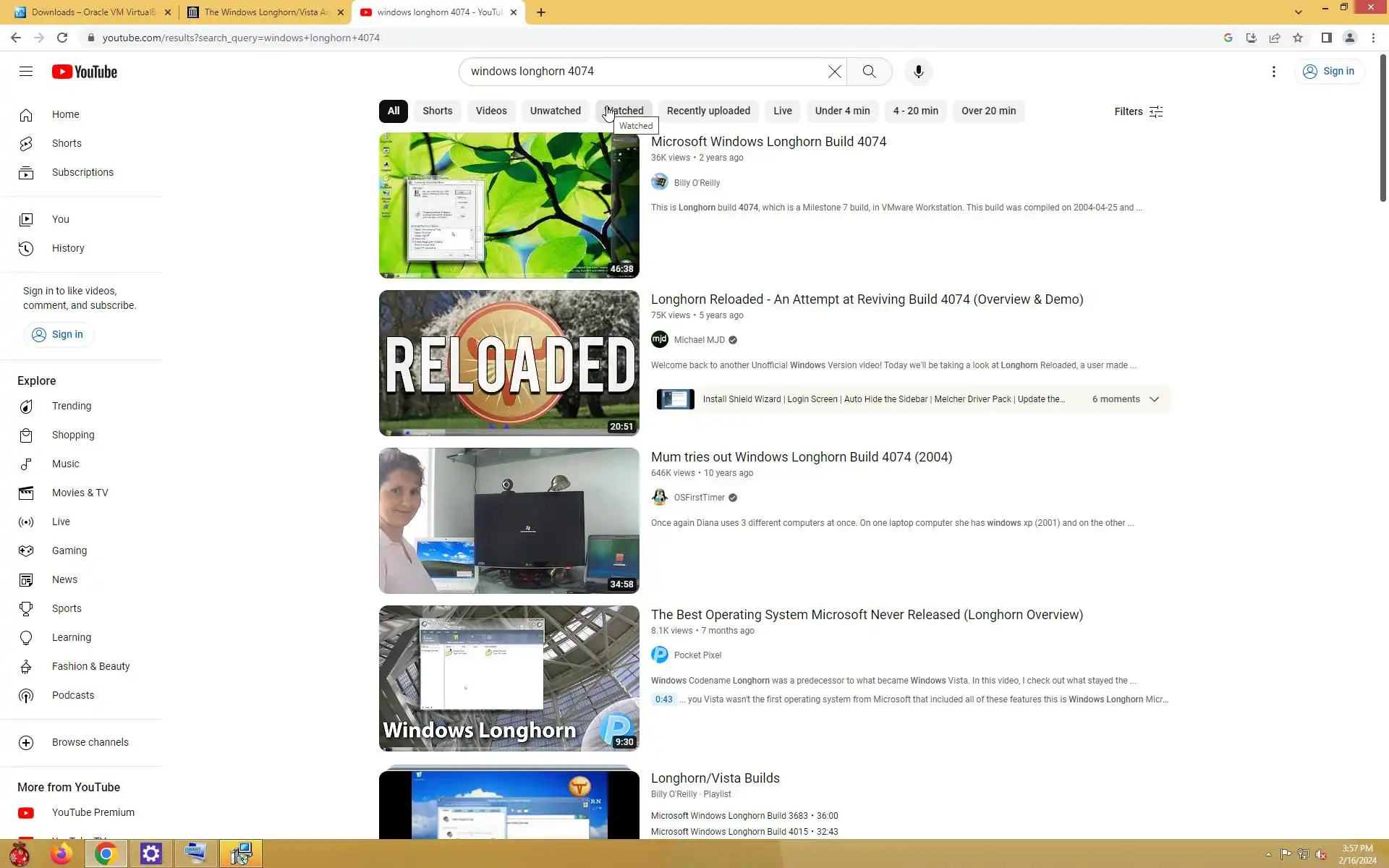The width and height of the screenshot is (1389, 868).
Task: Open the History sidebar item
Action: (68, 248)
